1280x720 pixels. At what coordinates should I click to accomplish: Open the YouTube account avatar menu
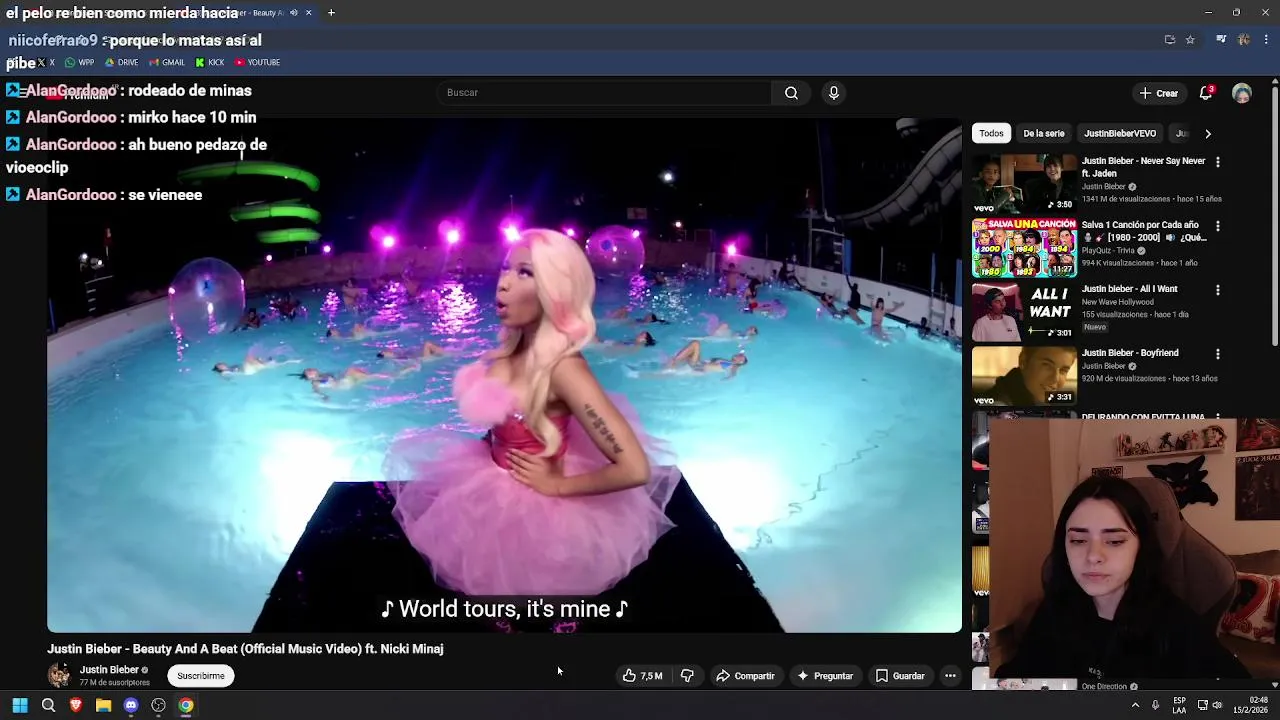pos(1242,93)
